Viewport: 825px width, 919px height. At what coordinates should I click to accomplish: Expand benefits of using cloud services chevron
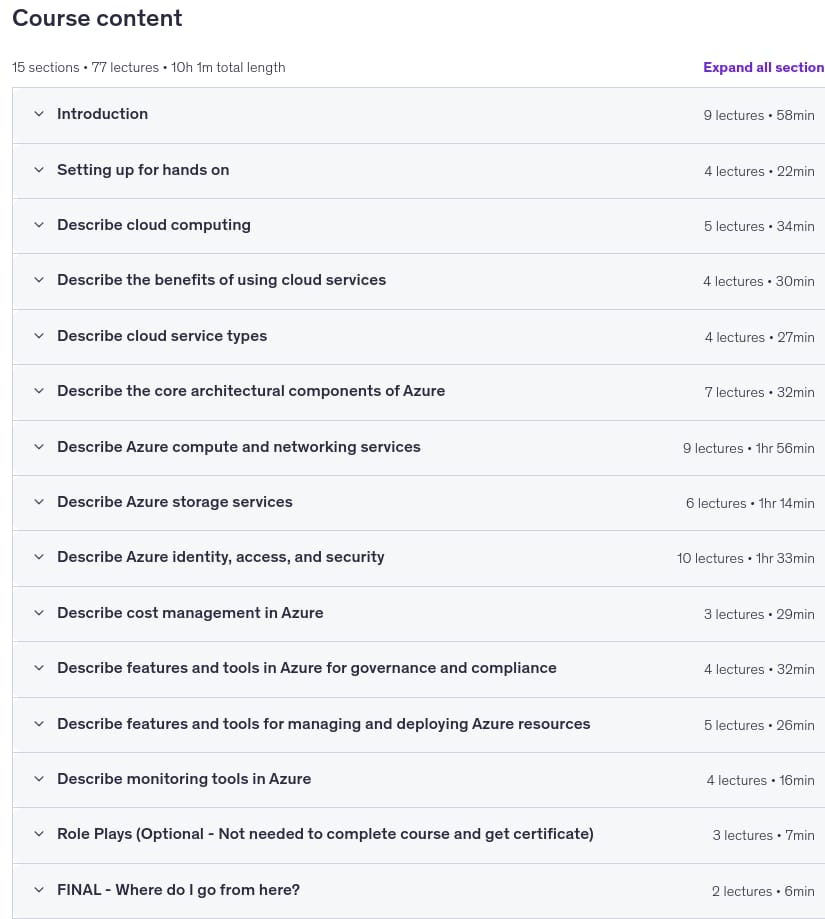coord(39,280)
